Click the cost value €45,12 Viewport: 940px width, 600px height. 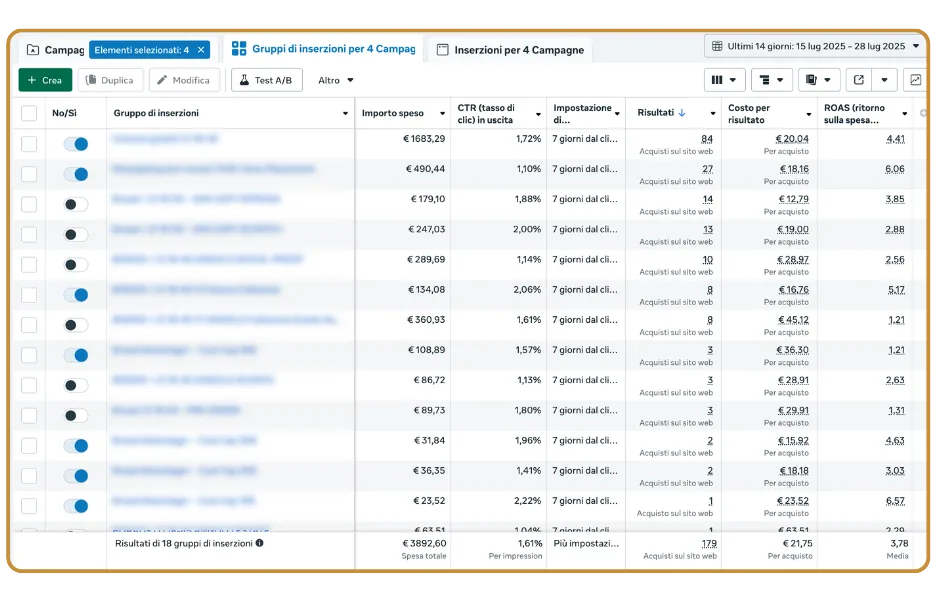tap(793, 319)
